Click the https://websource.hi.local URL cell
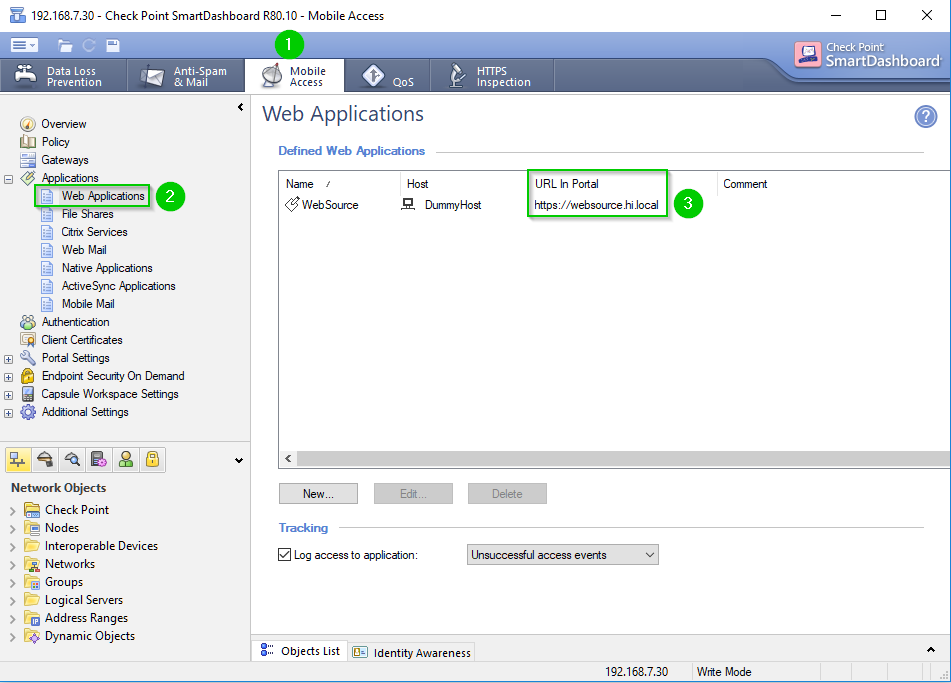Screen dimensions: 951x683 point(596,205)
